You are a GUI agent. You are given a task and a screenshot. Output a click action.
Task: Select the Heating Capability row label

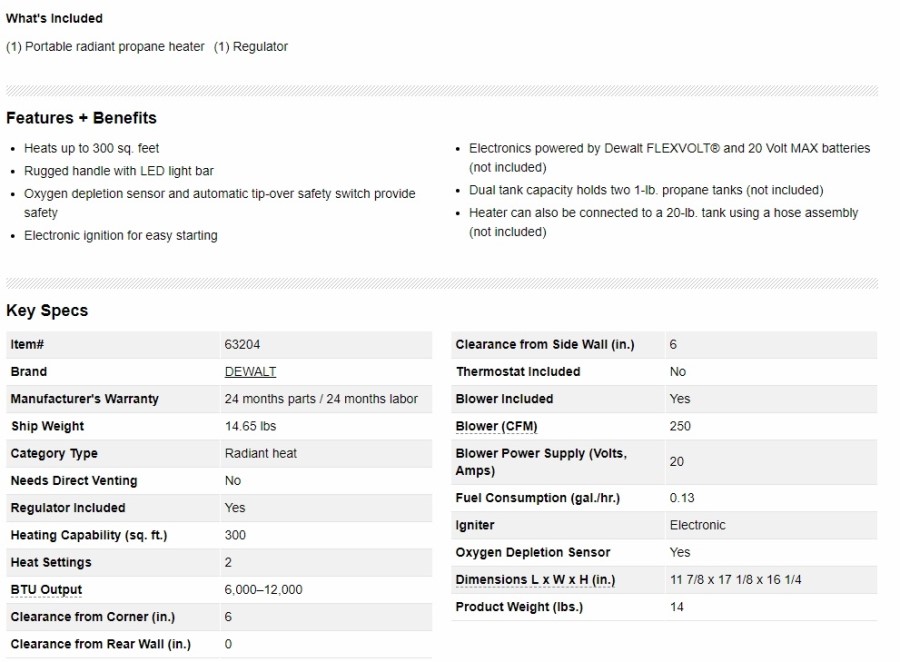pyautogui.click(x=88, y=536)
